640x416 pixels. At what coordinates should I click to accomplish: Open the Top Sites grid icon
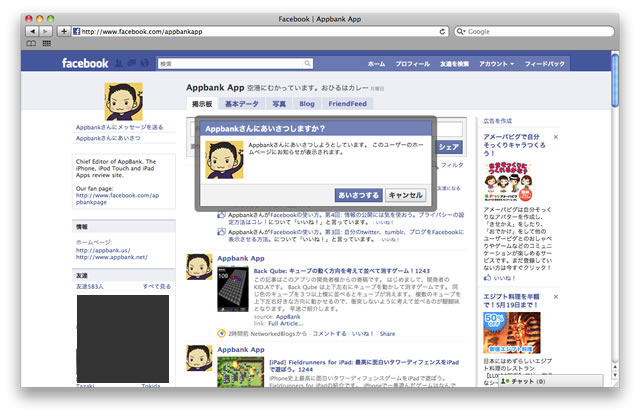tap(47, 43)
